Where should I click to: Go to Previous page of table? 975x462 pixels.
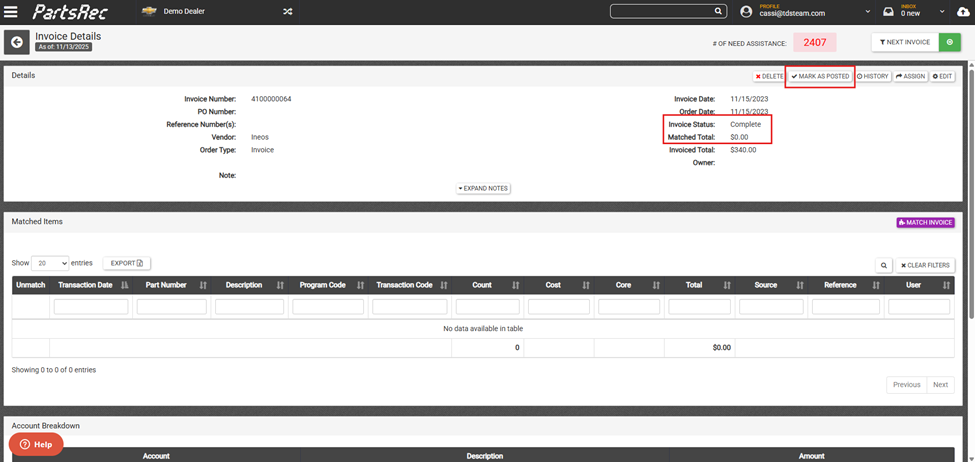906,385
